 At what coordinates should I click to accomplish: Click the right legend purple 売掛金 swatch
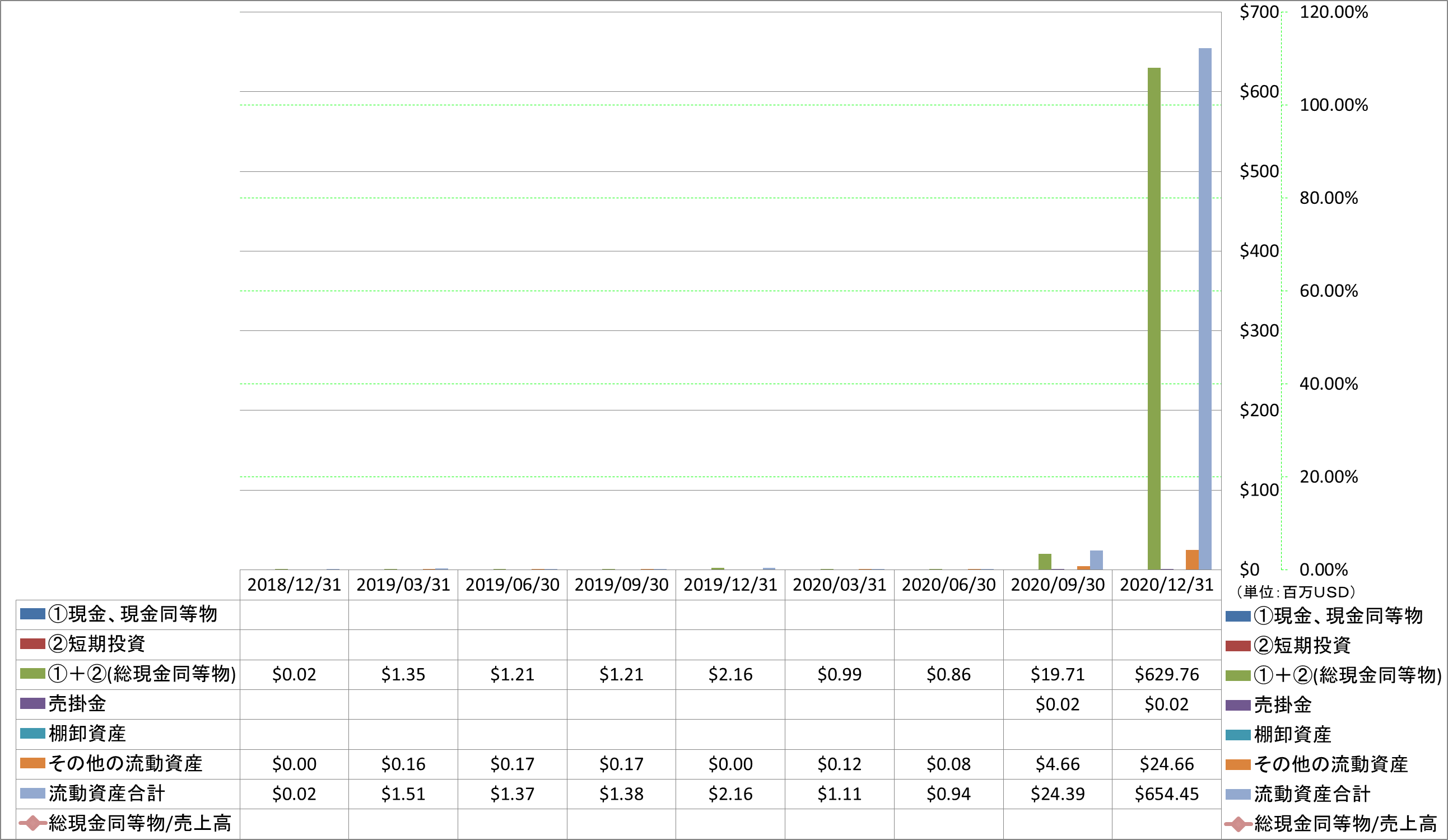1239,706
